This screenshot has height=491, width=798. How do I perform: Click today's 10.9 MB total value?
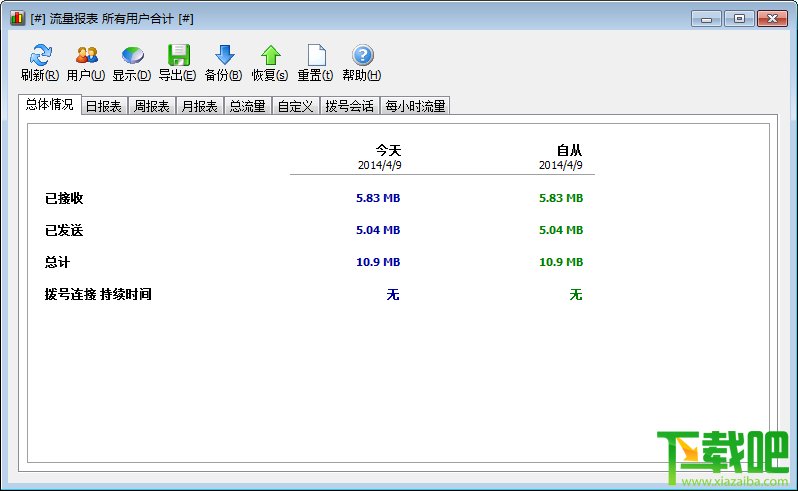[378, 262]
